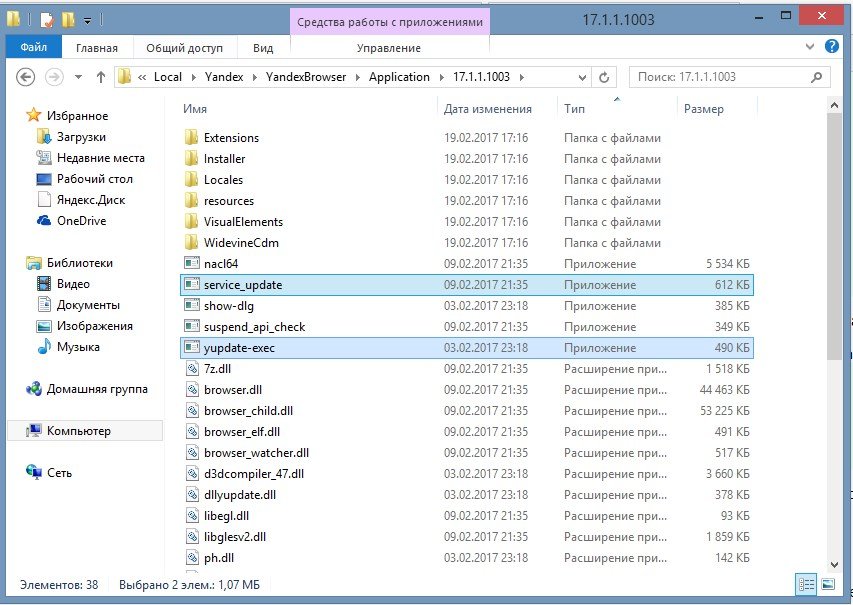Click the New Folder quick access icon
The height and width of the screenshot is (605, 853).
pyautogui.click(x=68, y=20)
